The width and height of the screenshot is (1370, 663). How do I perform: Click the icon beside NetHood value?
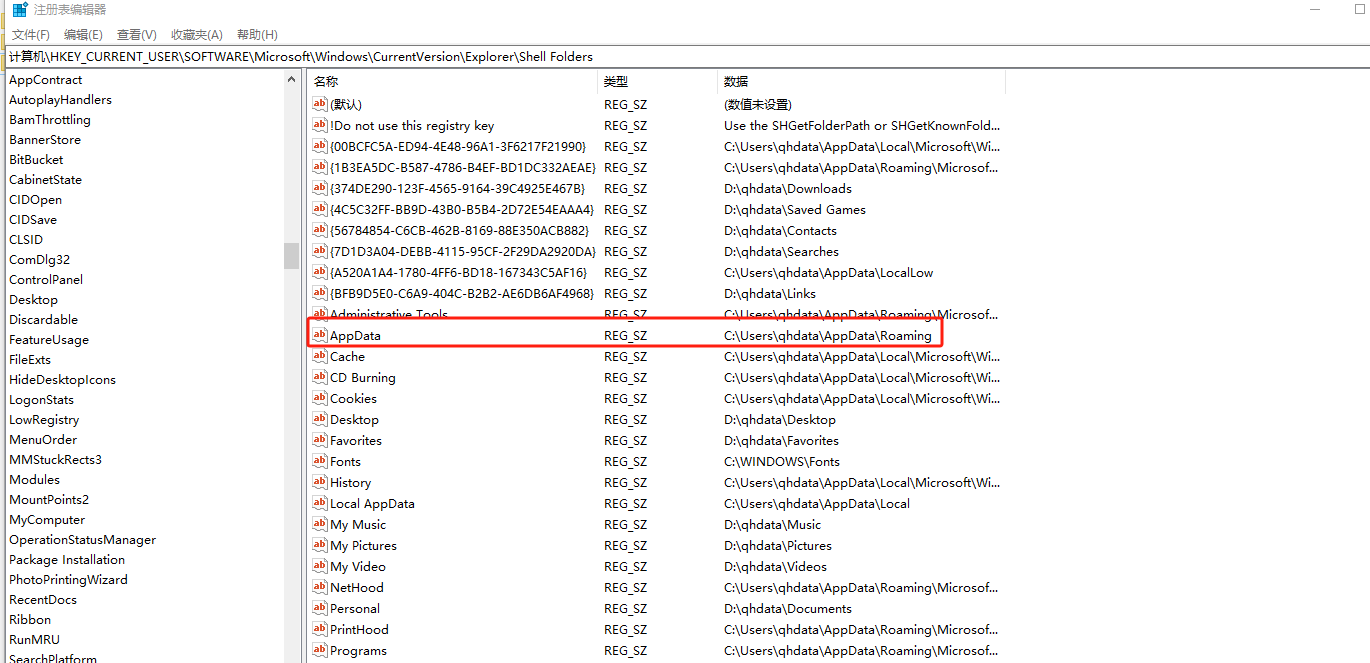320,587
